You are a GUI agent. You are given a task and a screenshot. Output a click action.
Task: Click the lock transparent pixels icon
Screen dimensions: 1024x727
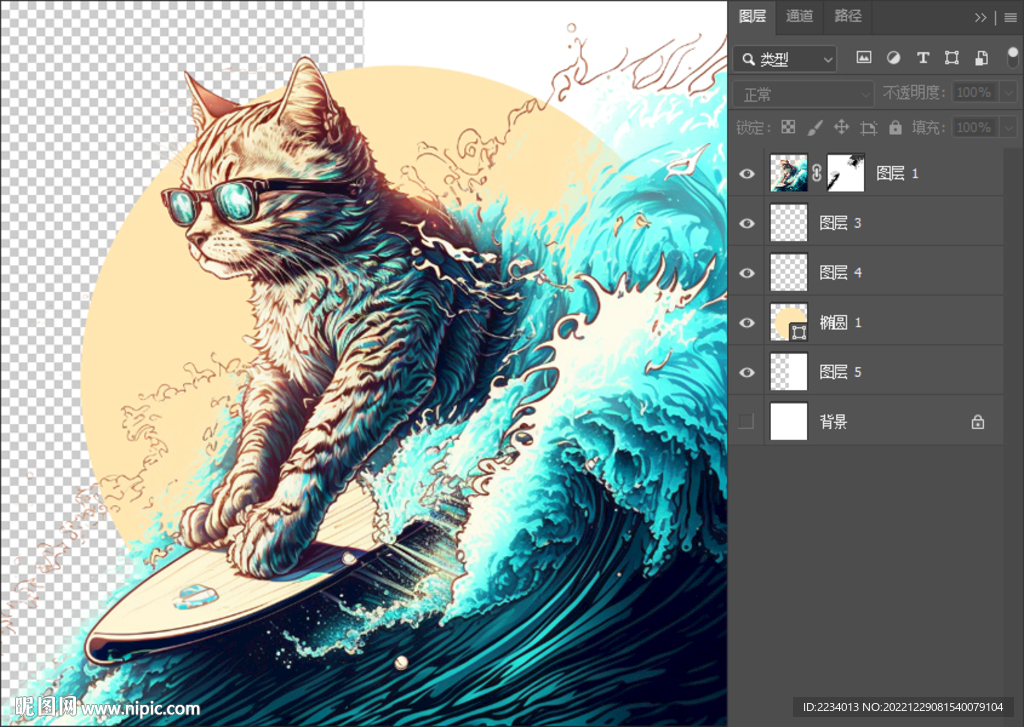[788, 127]
